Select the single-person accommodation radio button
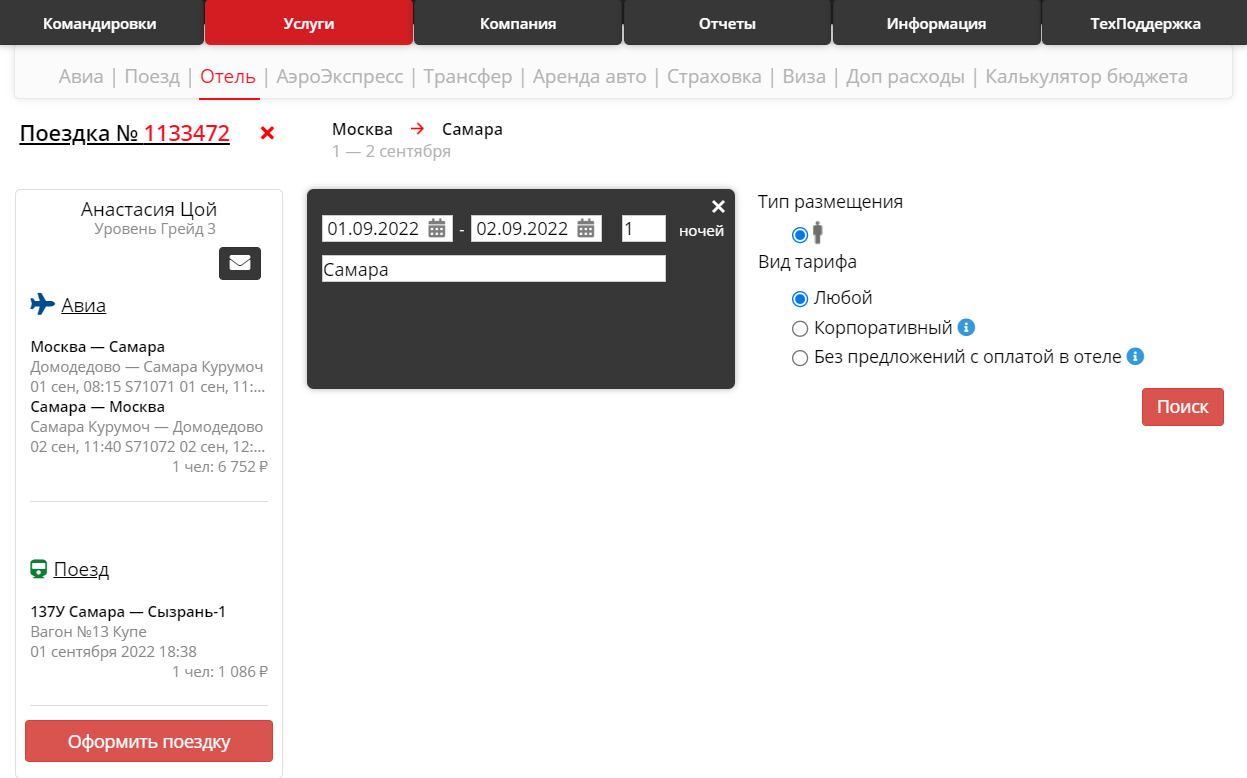The image size is (1247, 778). [x=799, y=235]
